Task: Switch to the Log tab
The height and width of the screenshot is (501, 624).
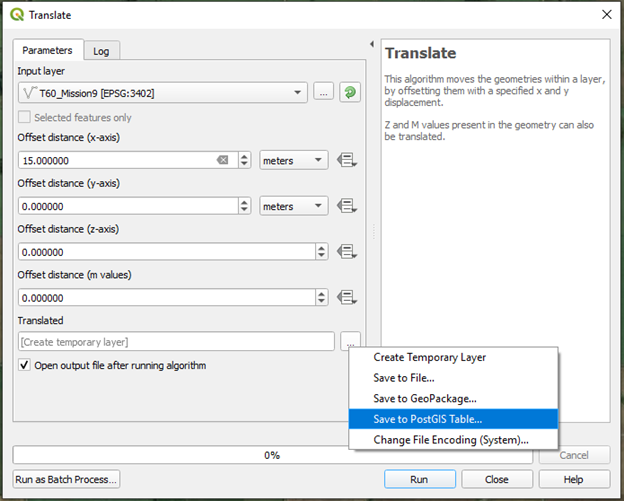Action: [x=101, y=51]
